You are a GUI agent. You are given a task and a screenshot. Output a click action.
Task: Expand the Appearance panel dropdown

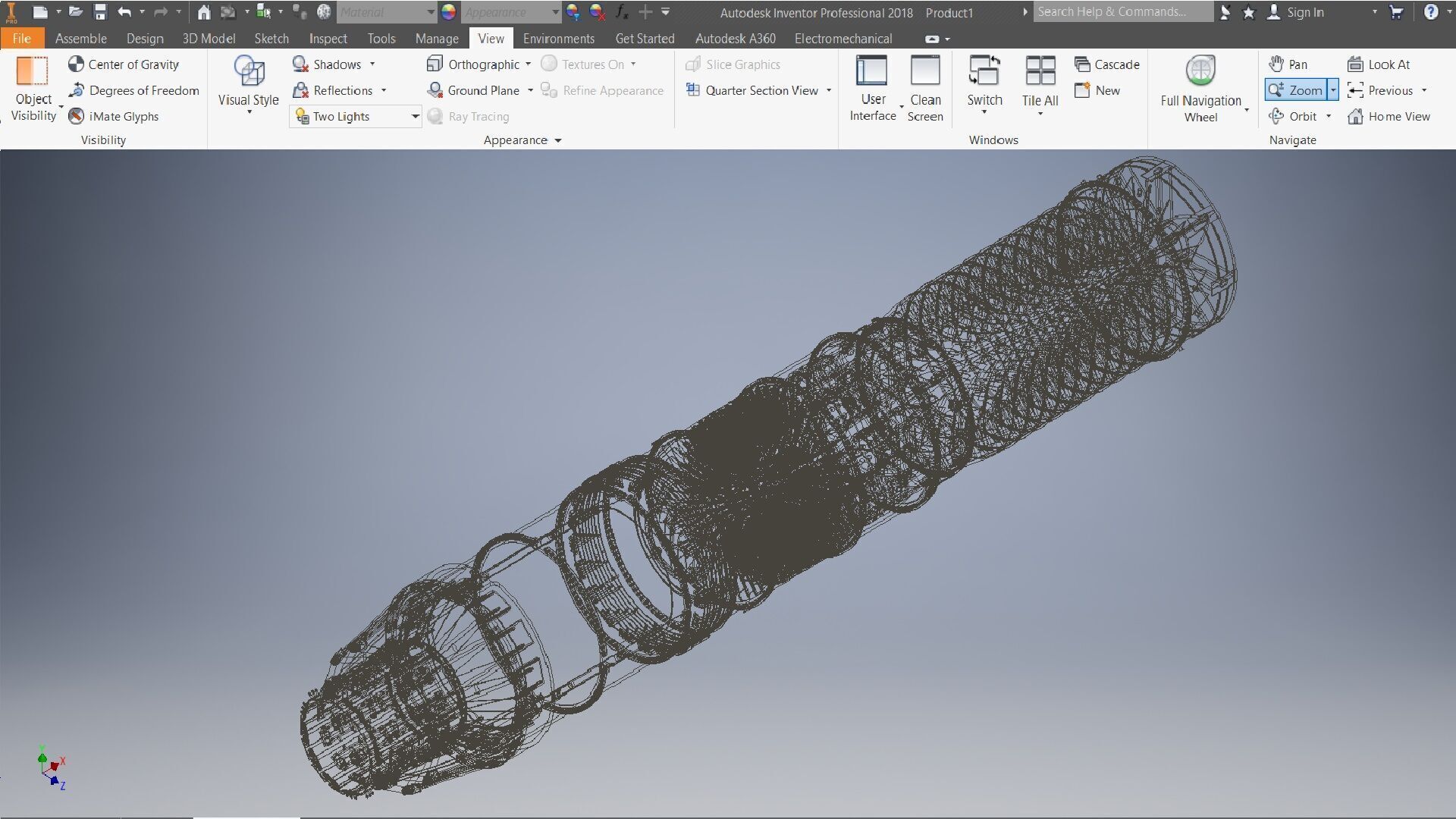pos(558,140)
